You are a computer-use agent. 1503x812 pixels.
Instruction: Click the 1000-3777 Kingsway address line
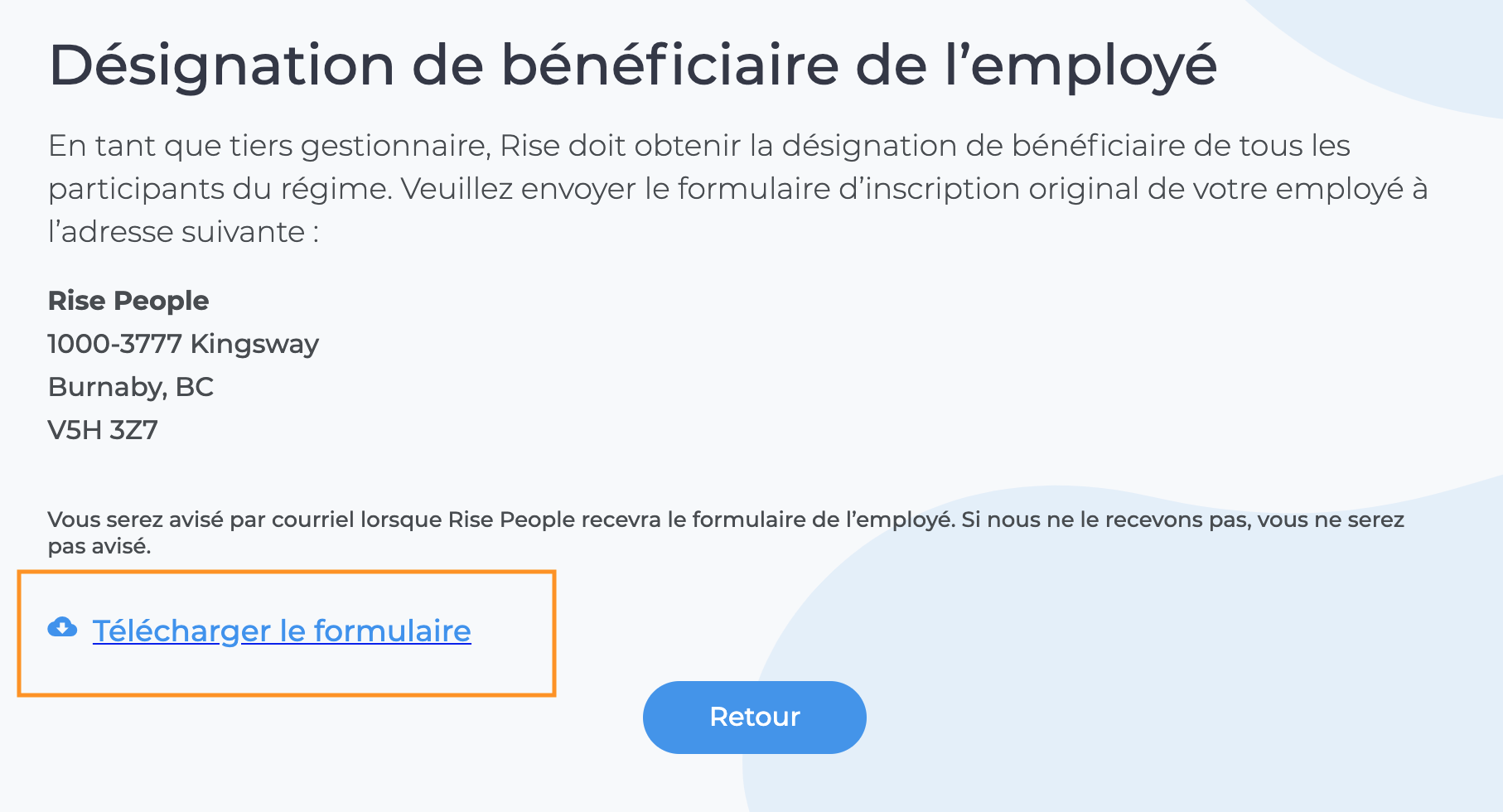[x=183, y=344]
